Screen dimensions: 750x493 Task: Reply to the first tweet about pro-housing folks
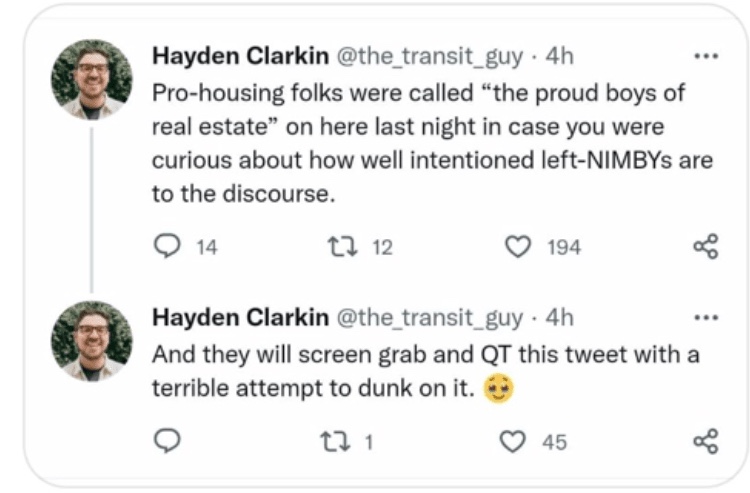click(x=166, y=247)
